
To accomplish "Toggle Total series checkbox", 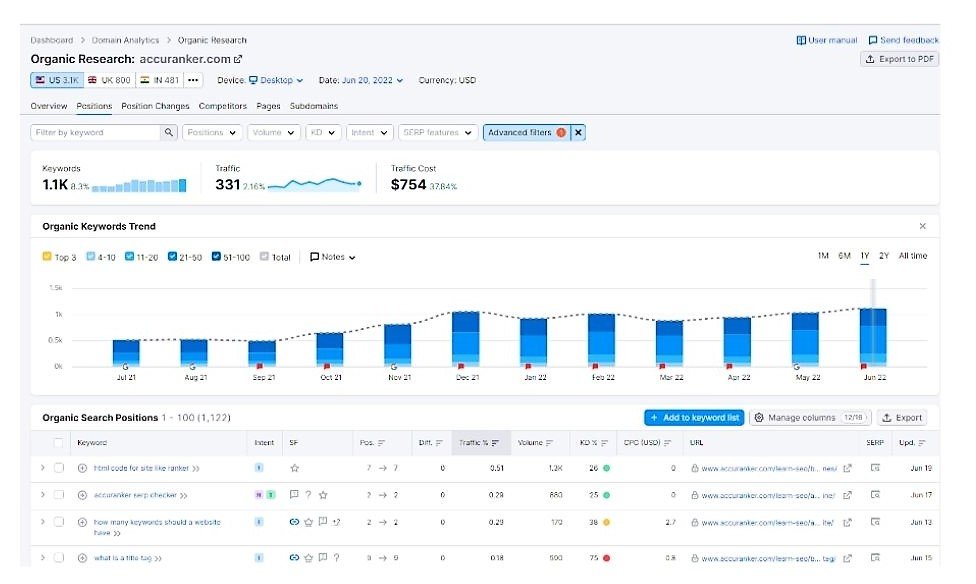I will pos(264,257).
